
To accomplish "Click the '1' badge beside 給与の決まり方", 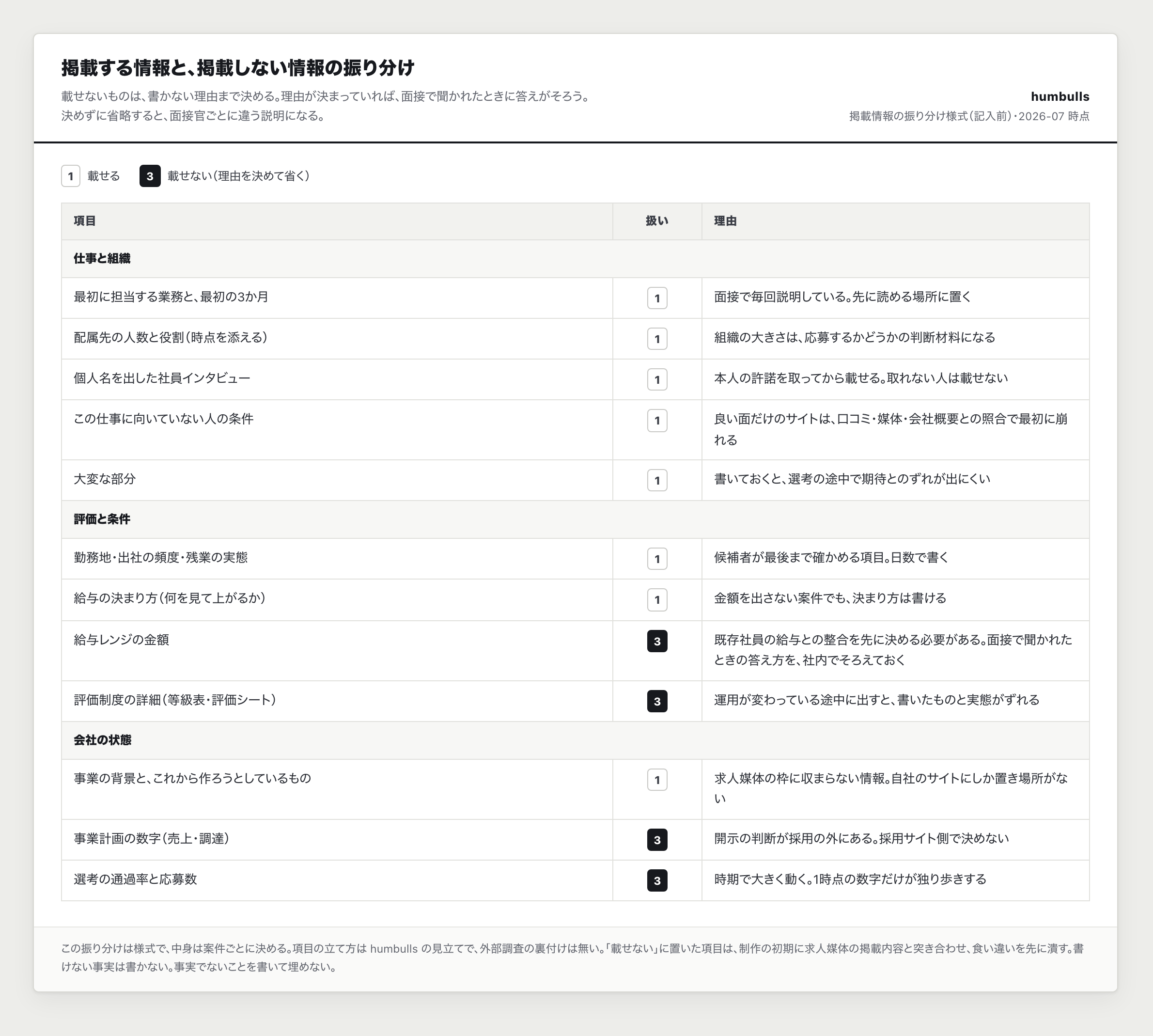I will [x=657, y=600].
